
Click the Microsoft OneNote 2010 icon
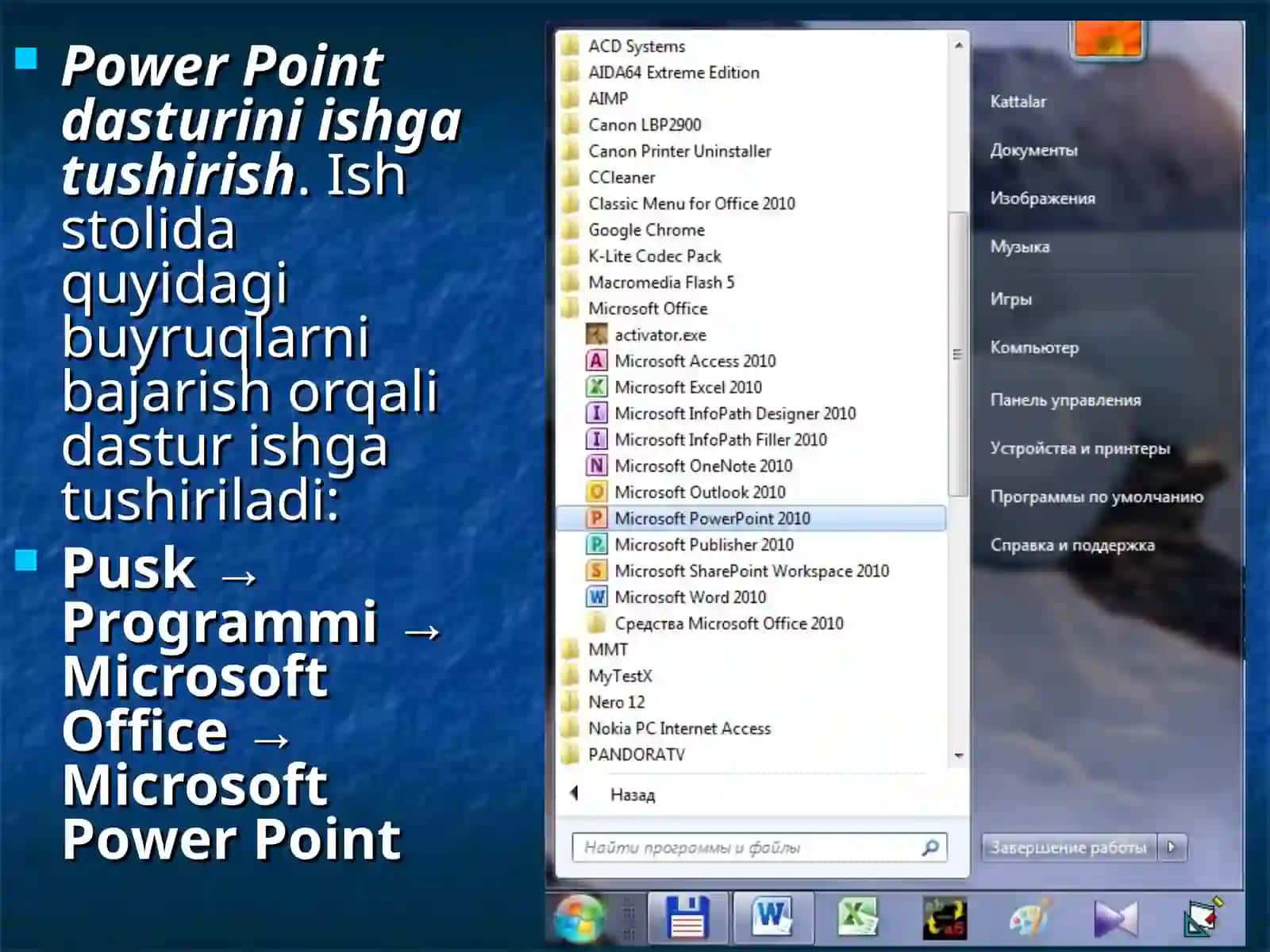[x=596, y=466]
